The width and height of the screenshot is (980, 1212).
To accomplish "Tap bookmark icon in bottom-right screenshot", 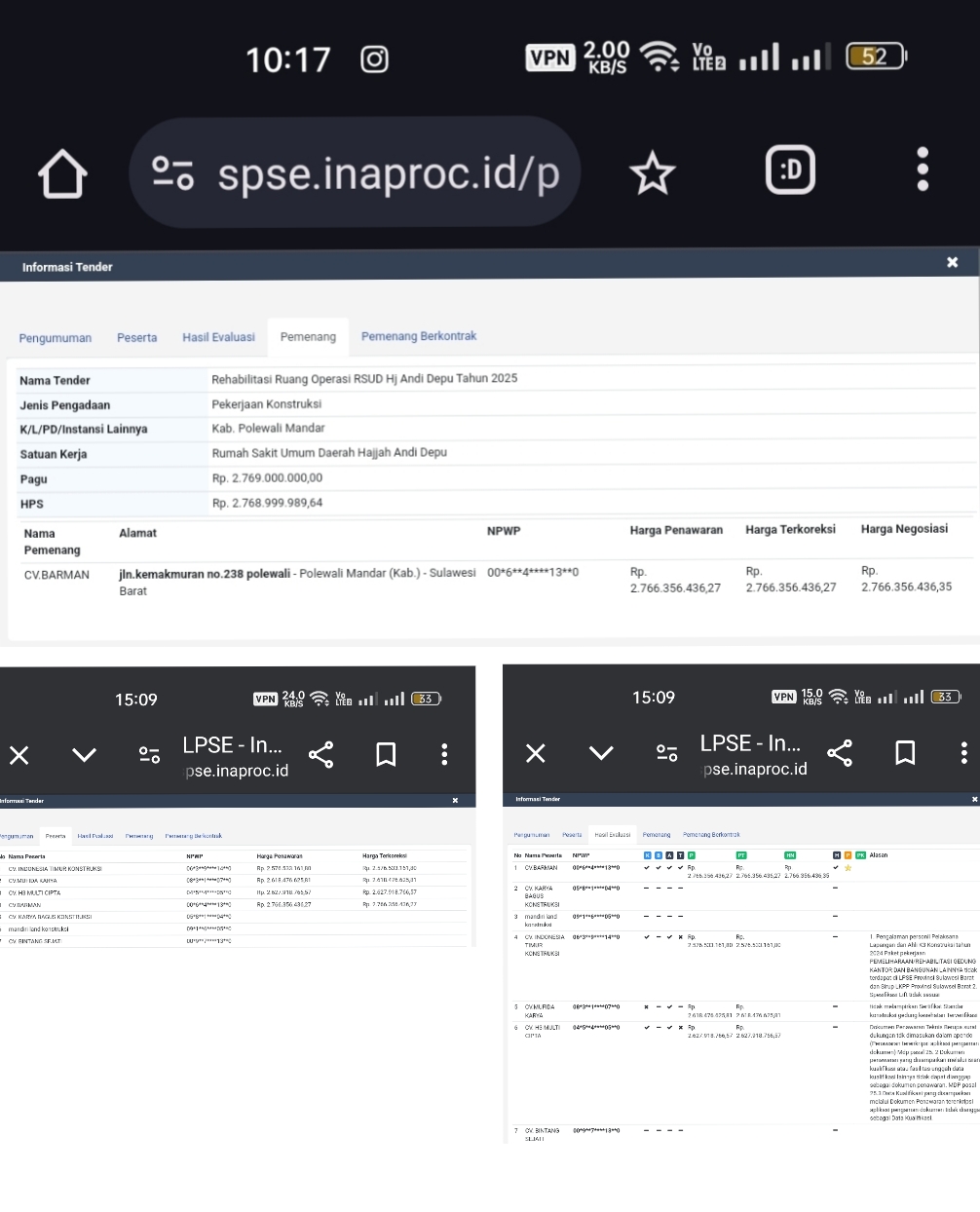I will [905, 752].
